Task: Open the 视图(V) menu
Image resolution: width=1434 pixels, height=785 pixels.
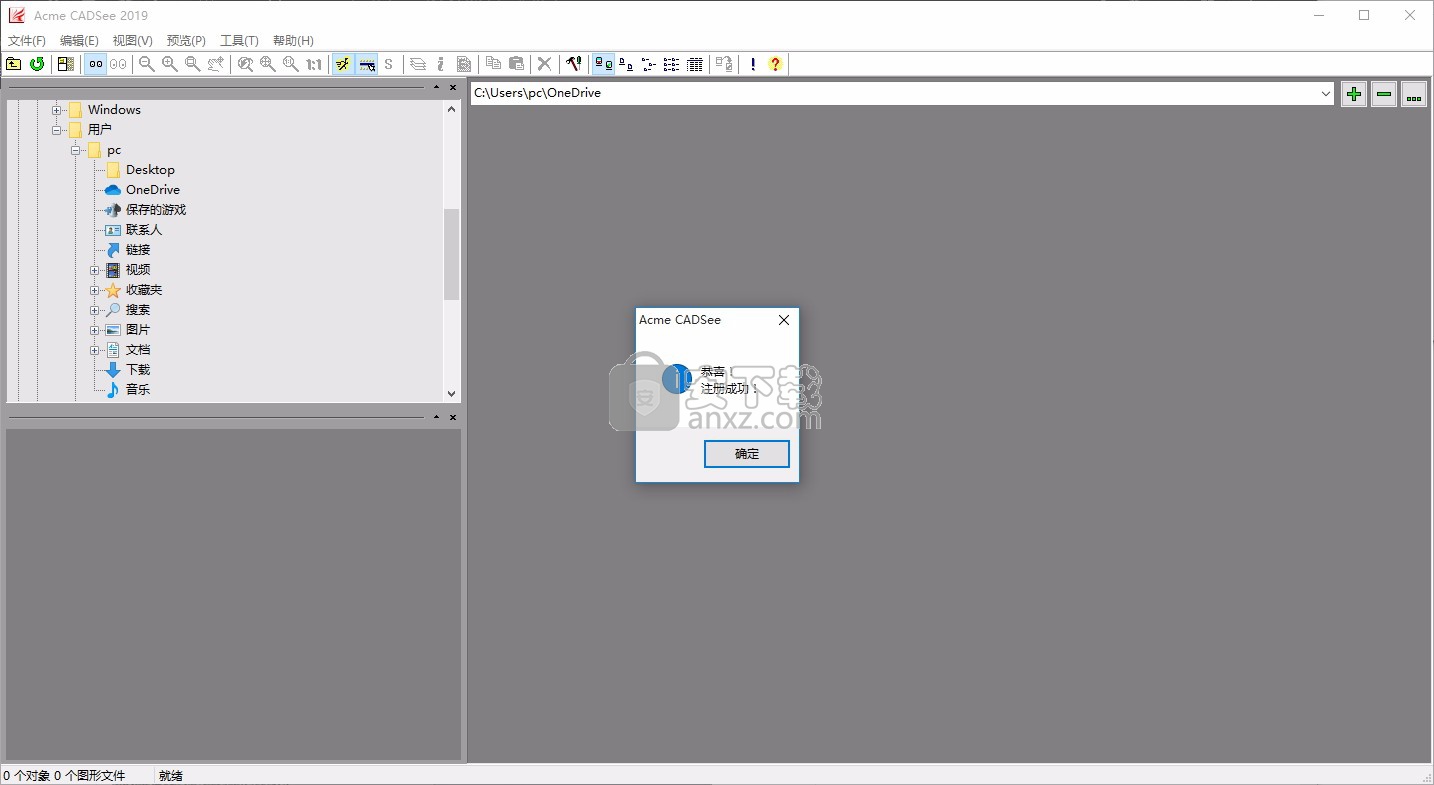Action: pos(132,41)
